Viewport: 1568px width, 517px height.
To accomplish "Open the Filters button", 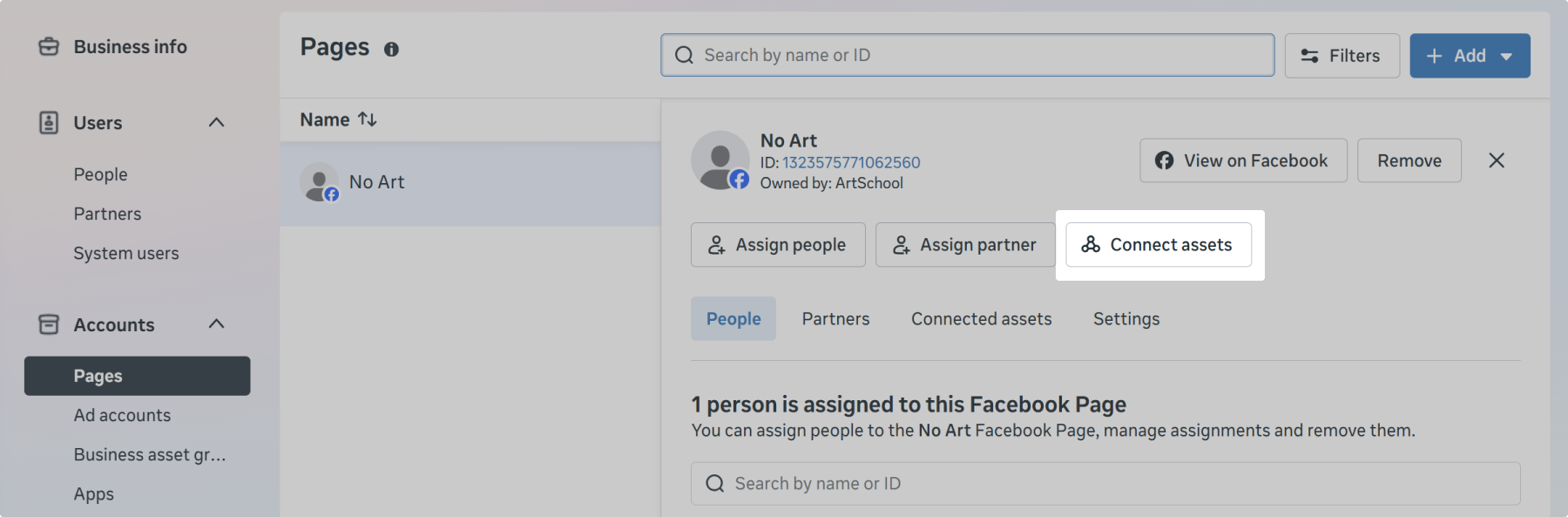I will pyautogui.click(x=1342, y=56).
